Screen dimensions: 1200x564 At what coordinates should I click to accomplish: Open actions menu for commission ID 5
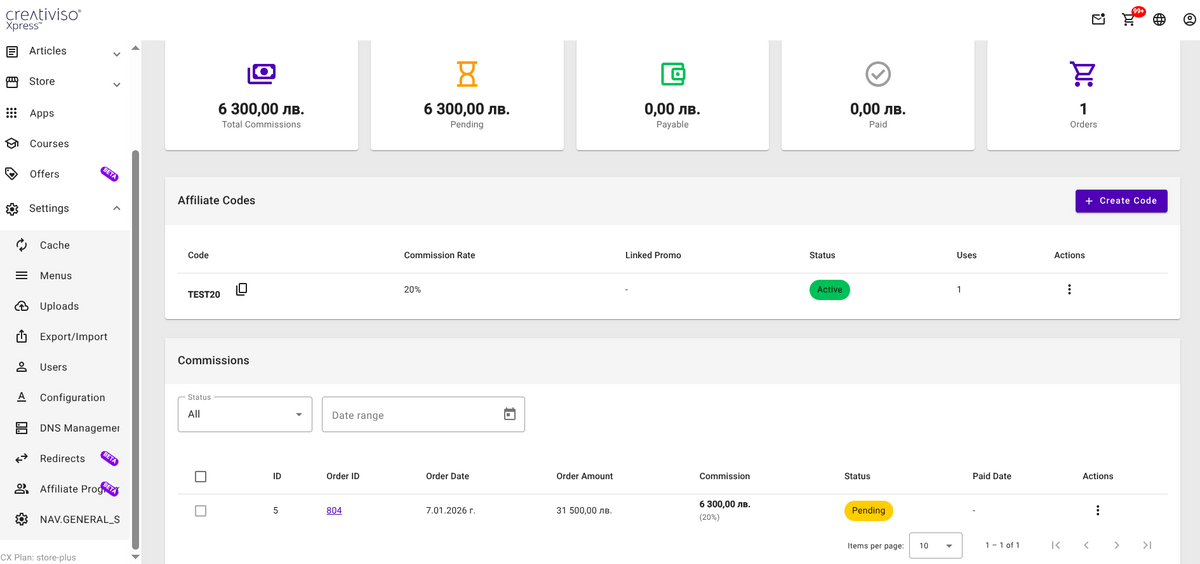pyautogui.click(x=1097, y=511)
